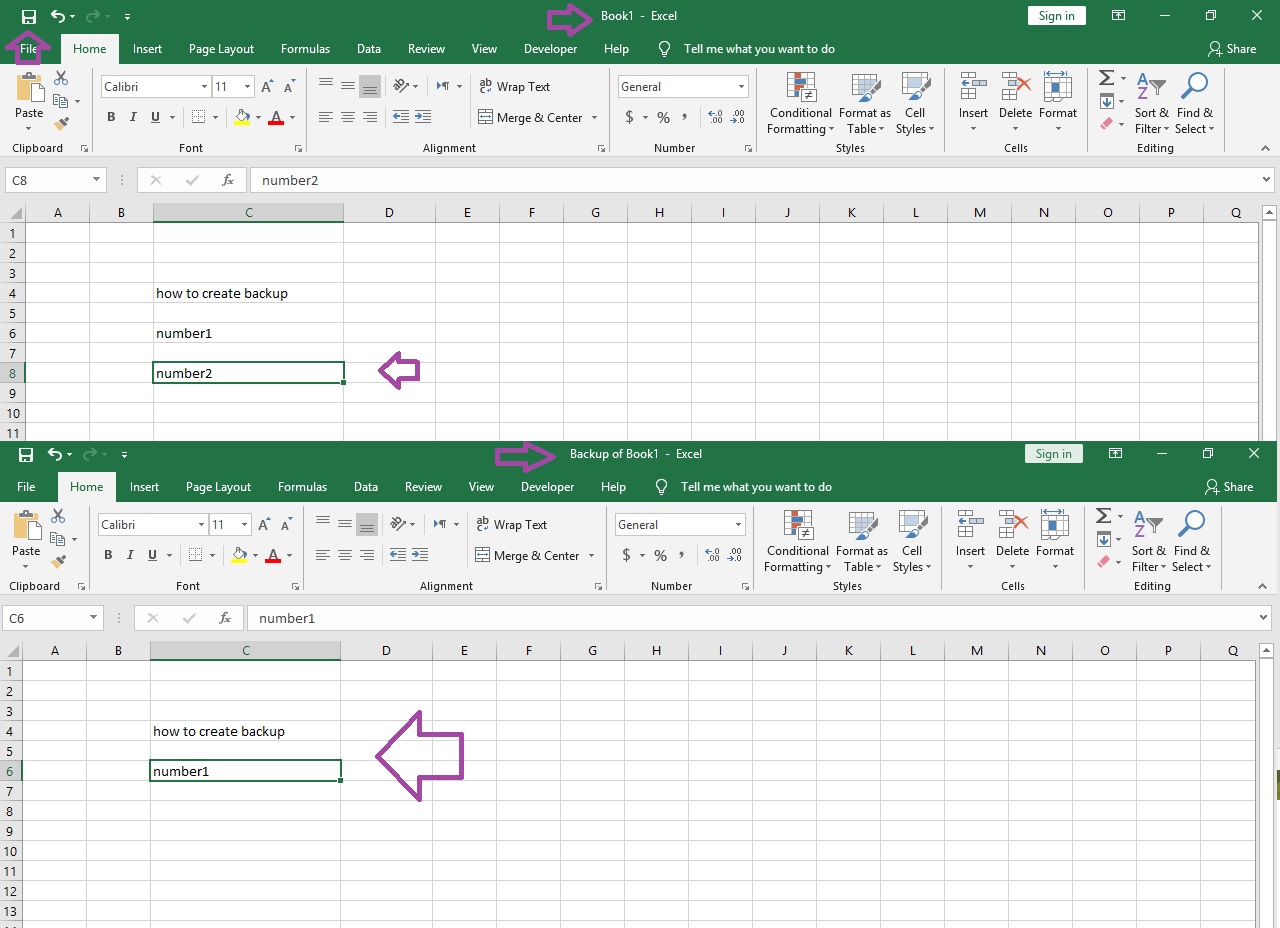The width and height of the screenshot is (1280, 928).
Task: Apply red Font Color in Backup of Book1
Action: pos(272,556)
